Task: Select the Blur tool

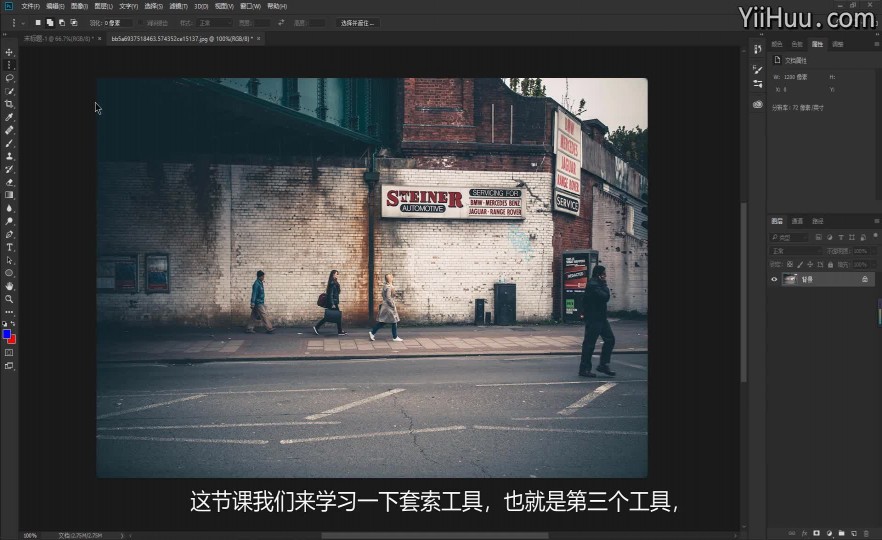Action: point(9,208)
